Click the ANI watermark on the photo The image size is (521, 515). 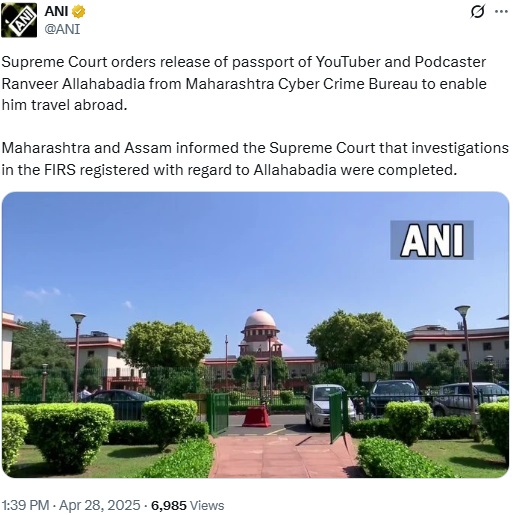point(432,240)
